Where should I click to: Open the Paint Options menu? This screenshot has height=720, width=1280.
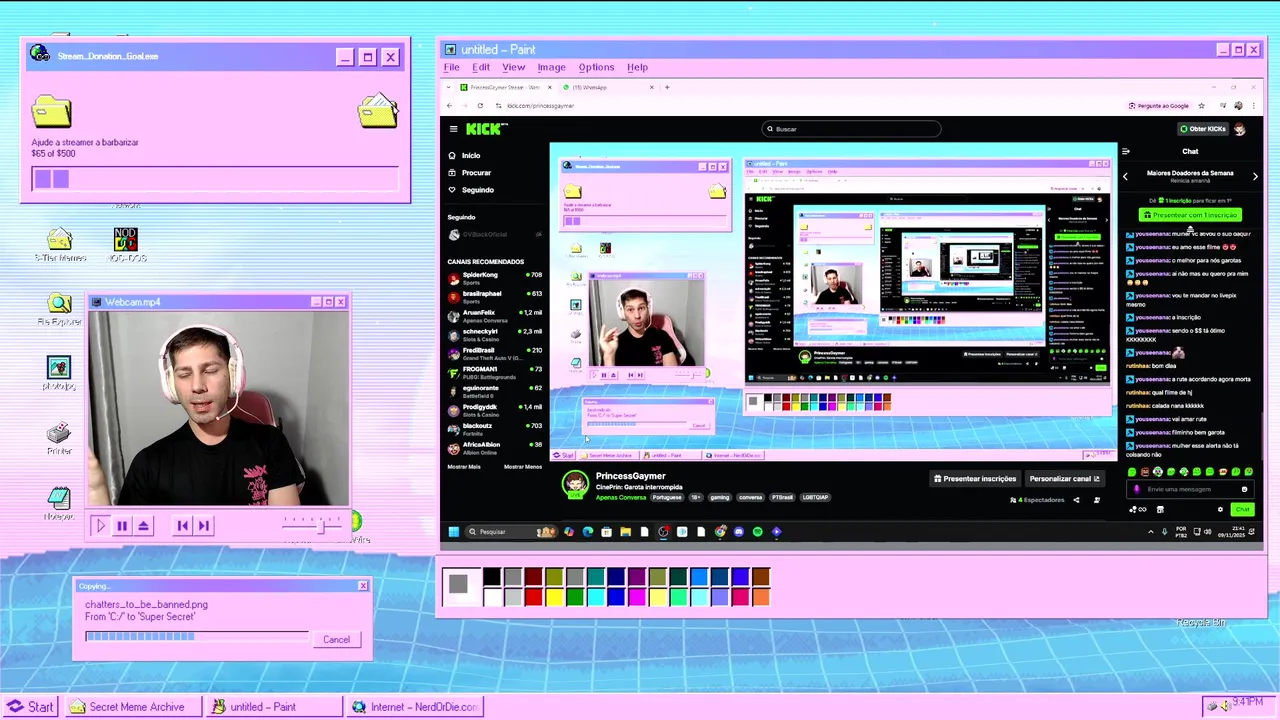click(596, 67)
